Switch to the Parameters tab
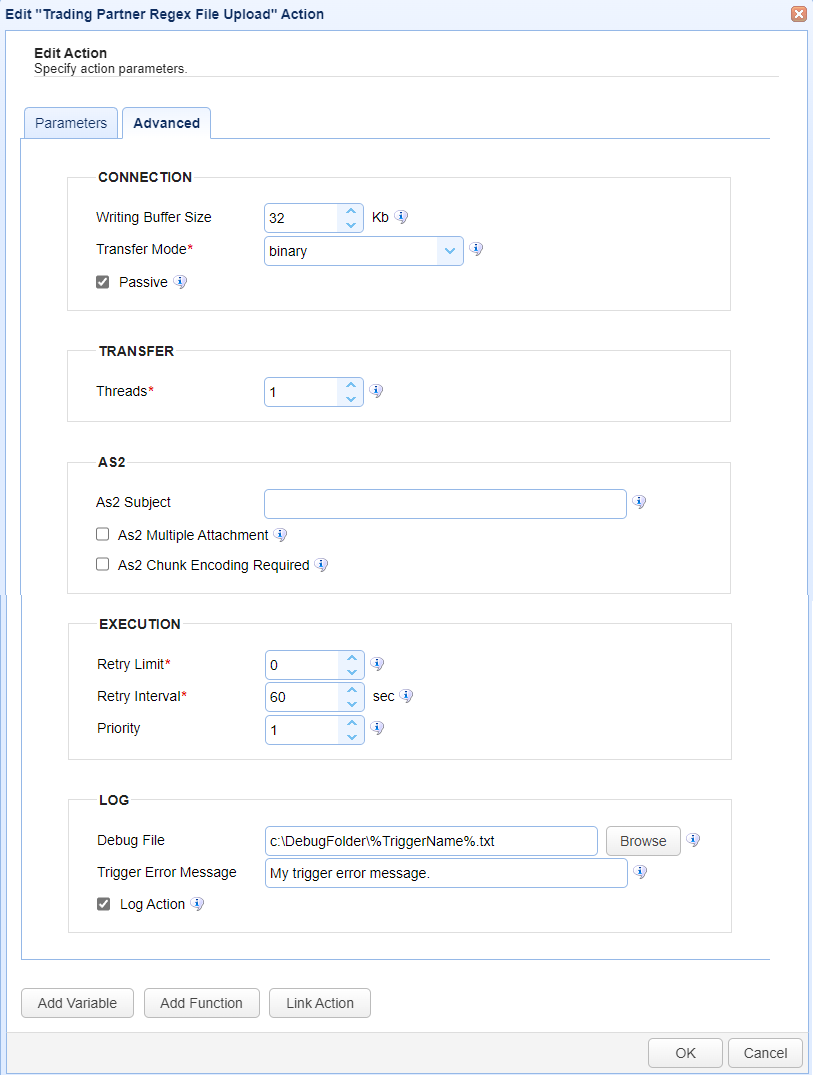The image size is (813, 1075). tap(71, 123)
